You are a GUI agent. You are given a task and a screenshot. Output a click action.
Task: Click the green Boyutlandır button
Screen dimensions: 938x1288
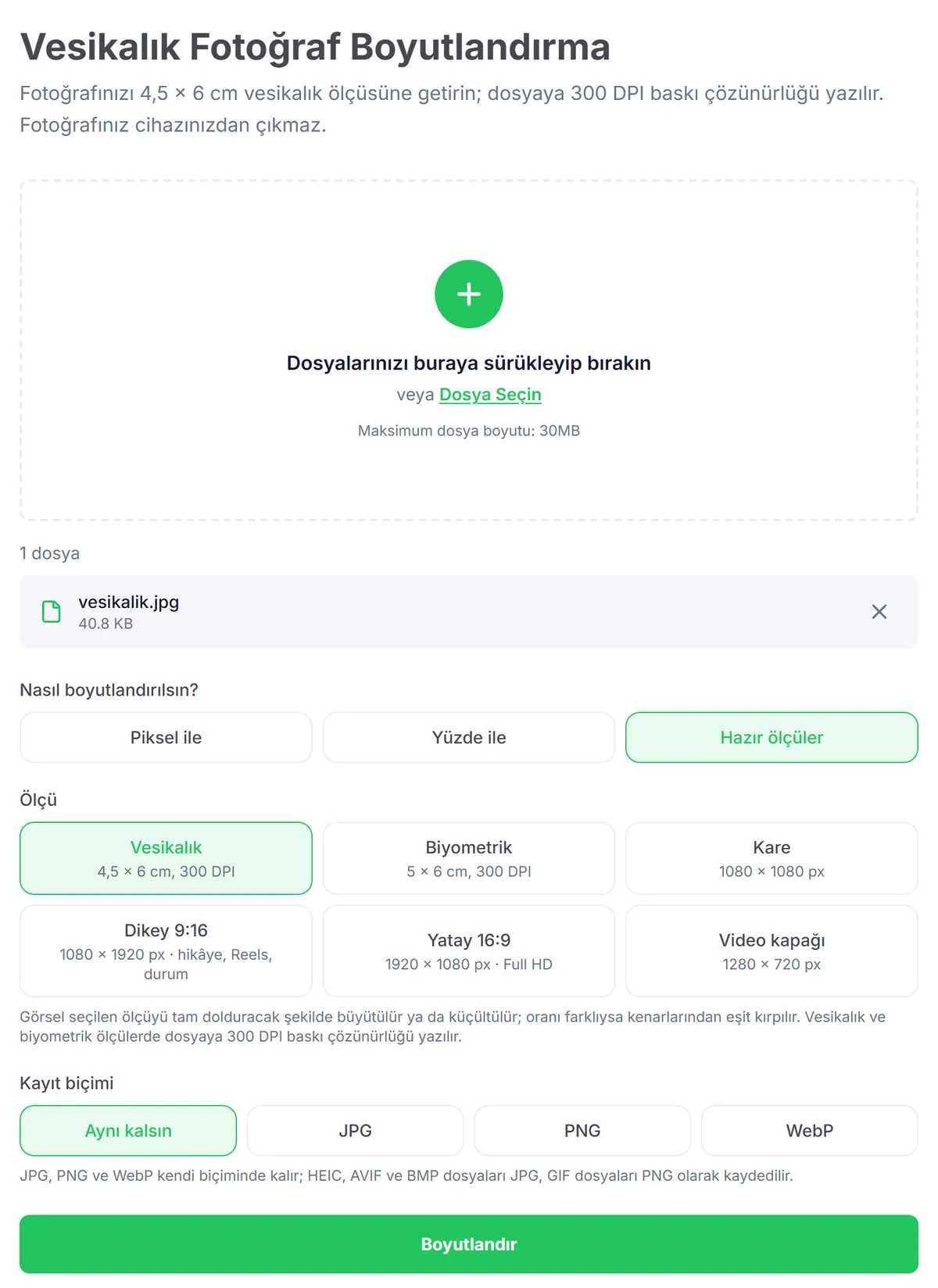tap(469, 1244)
